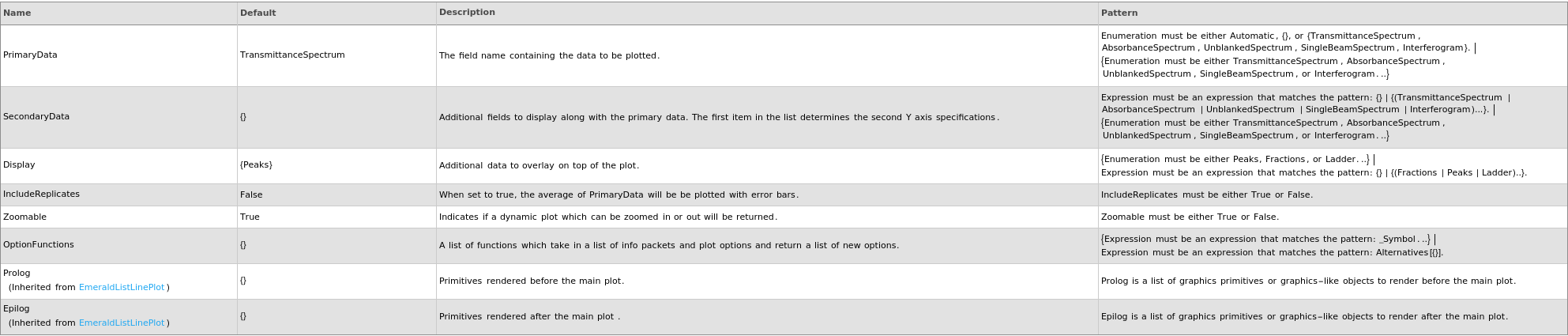Follow the EmeraldListLinePlot link under Epilog

click(x=122, y=323)
